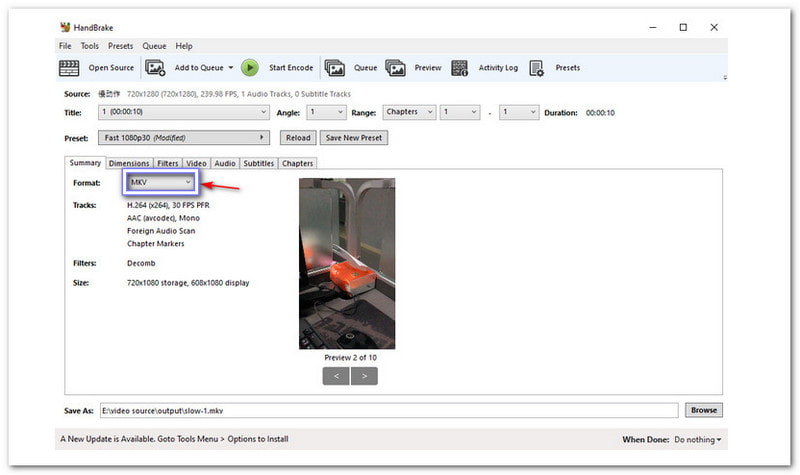Screen dimensions: 800x475
Task: Click the Save As file path field
Action: (x=388, y=410)
